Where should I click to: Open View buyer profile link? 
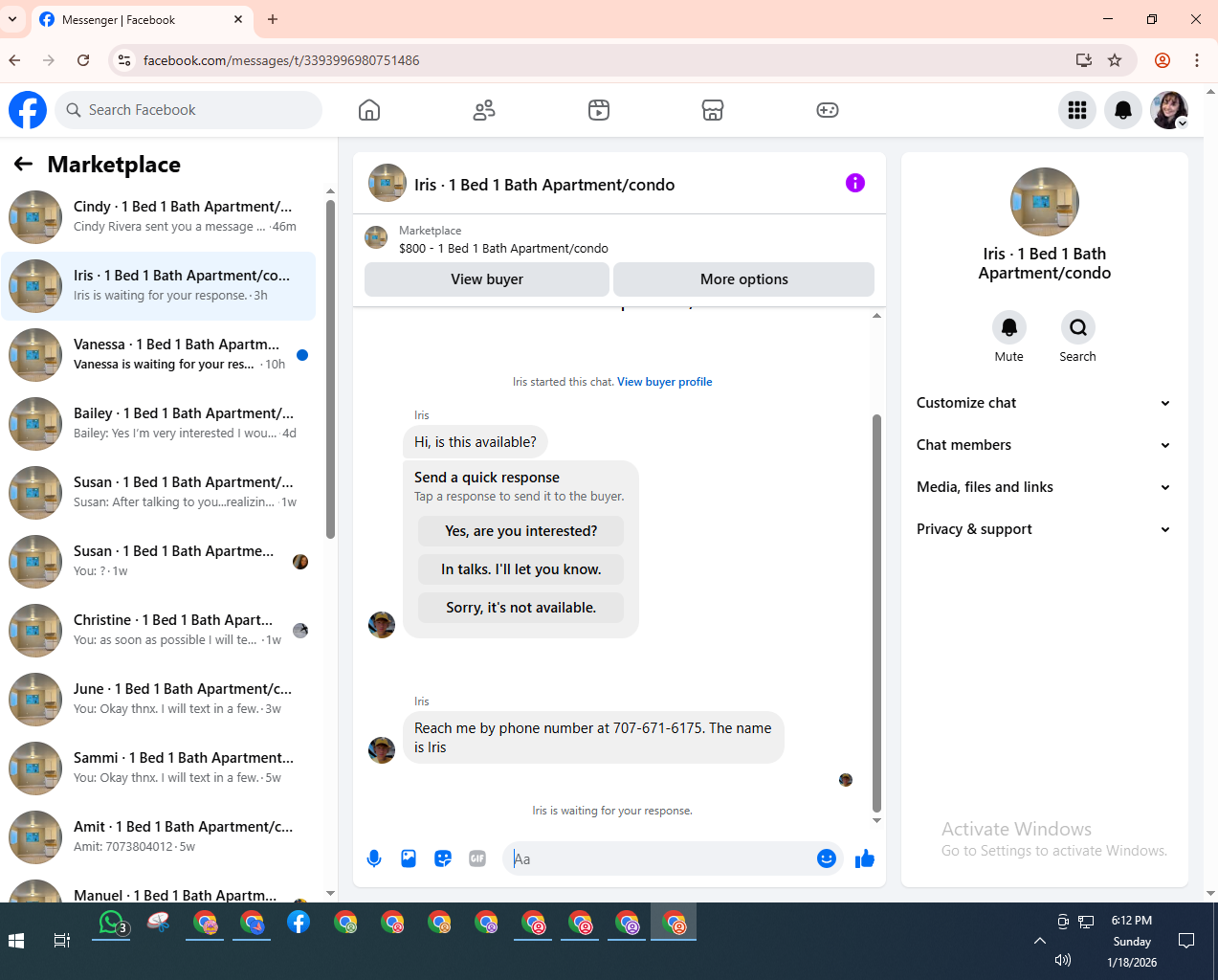tap(664, 382)
